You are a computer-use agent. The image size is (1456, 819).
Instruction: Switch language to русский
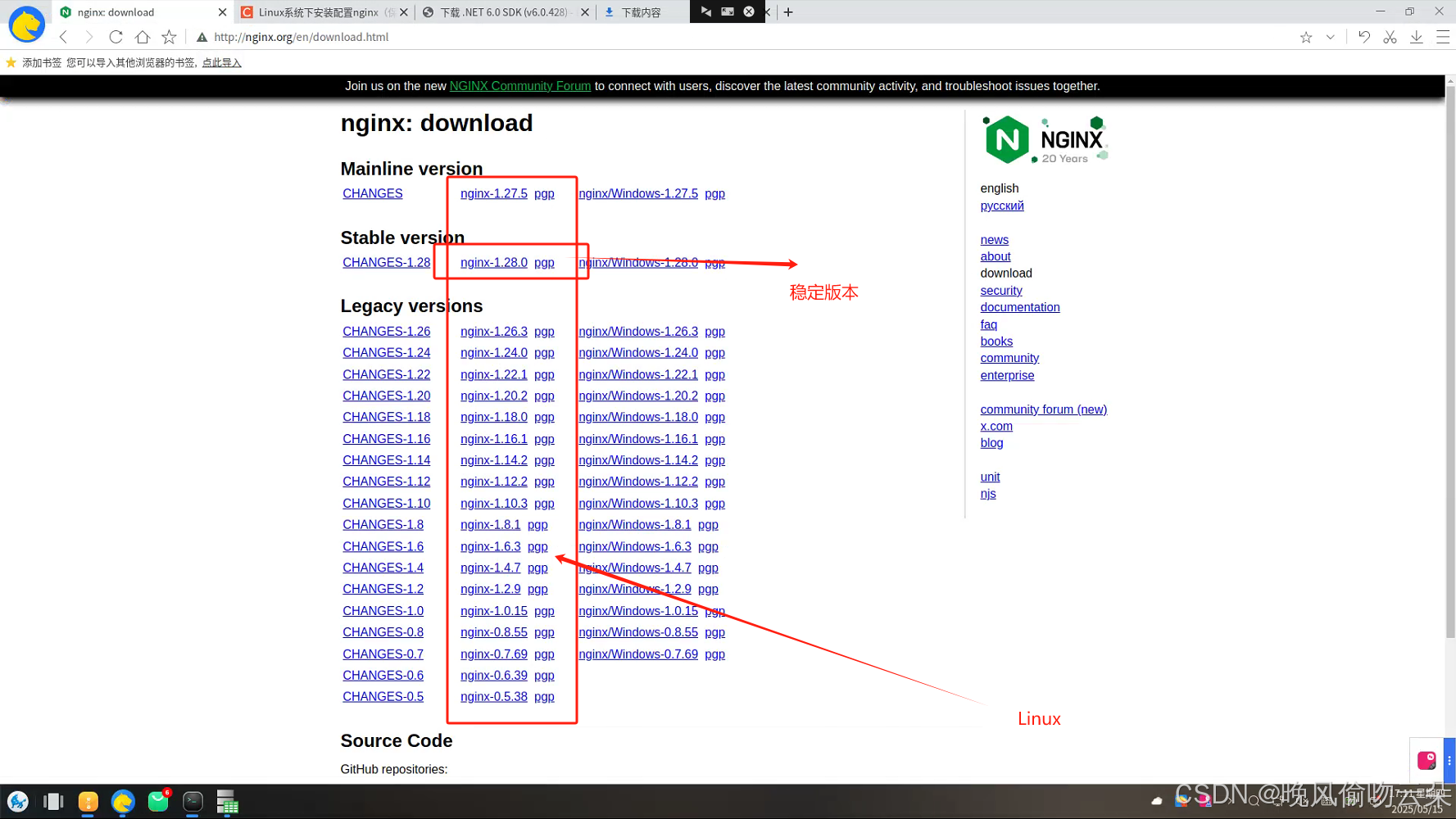tap(1002, 206)
